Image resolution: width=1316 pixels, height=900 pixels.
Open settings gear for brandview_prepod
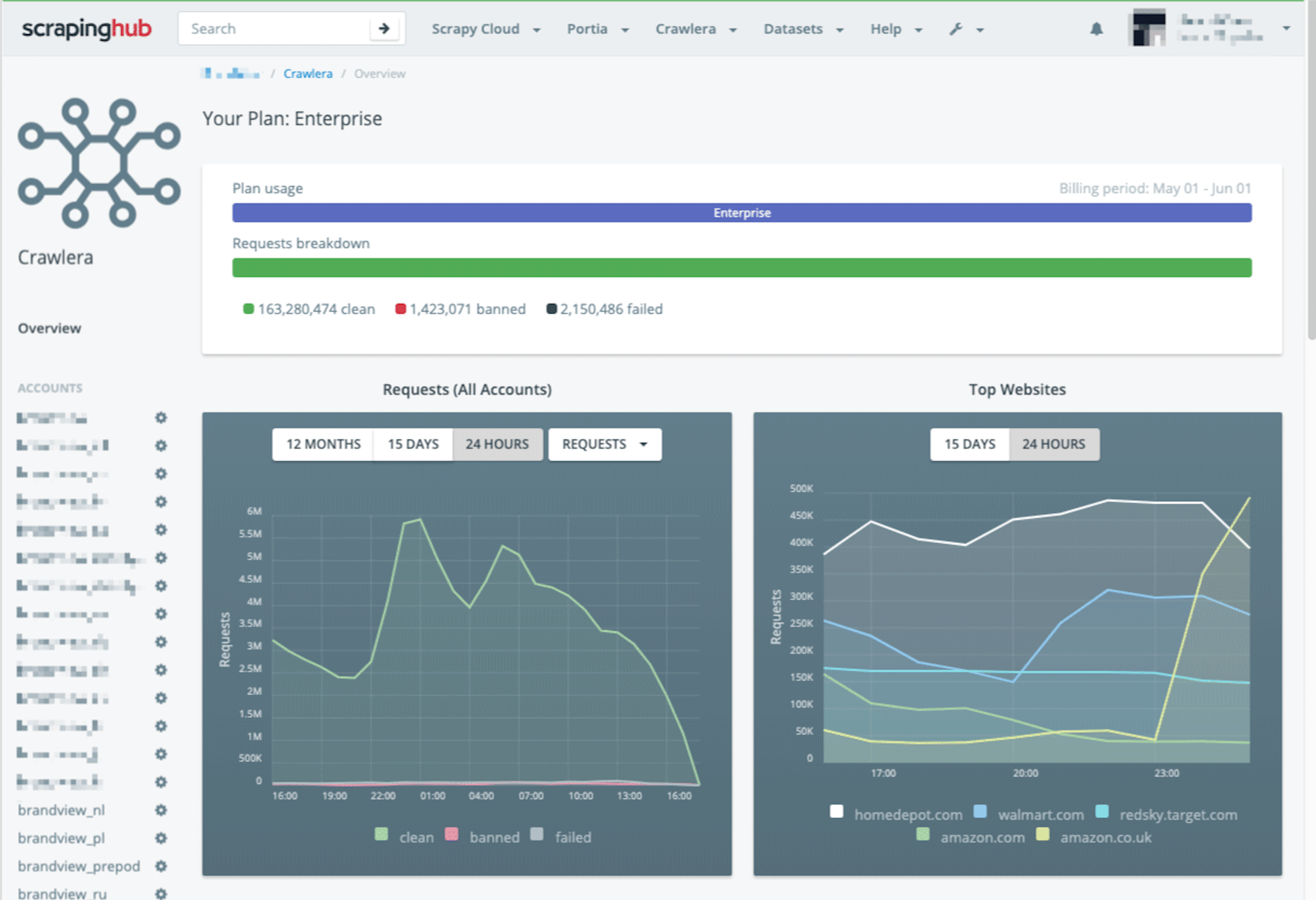161,866
